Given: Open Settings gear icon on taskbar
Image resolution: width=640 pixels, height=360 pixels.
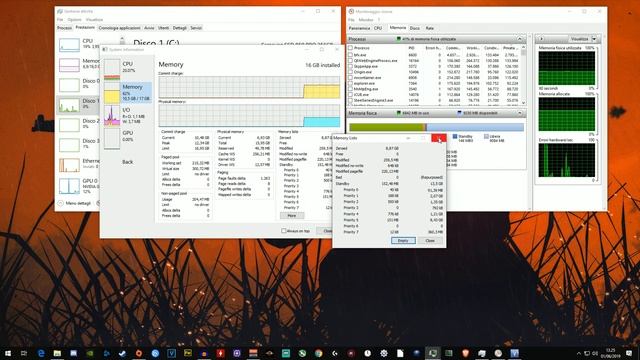Looking at the screenshot, I should click(x=384, y=353).
